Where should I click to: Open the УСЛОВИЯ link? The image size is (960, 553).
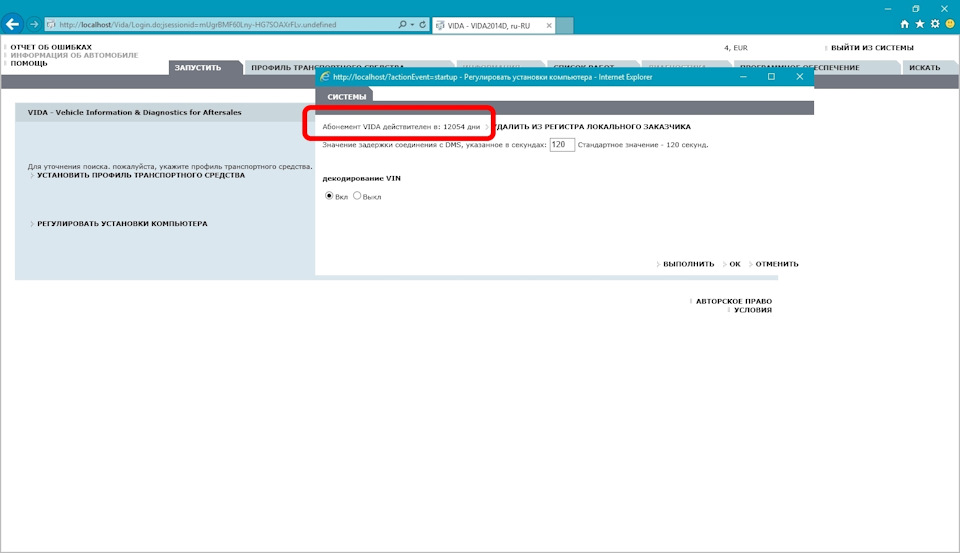[x=752, y=310]
